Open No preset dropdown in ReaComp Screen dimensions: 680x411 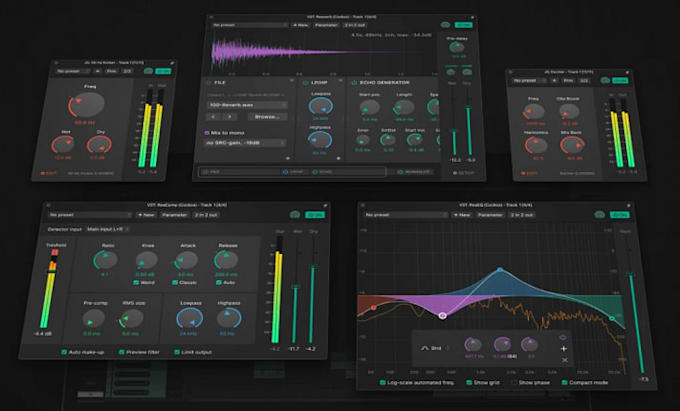[90, 215]
